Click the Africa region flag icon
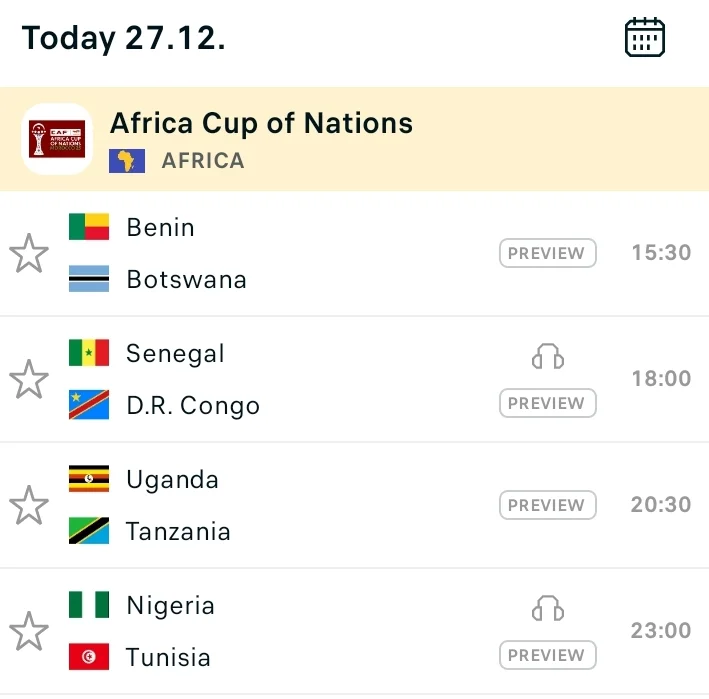The width and height of the screenshot is (709, 699). (127, 161)
